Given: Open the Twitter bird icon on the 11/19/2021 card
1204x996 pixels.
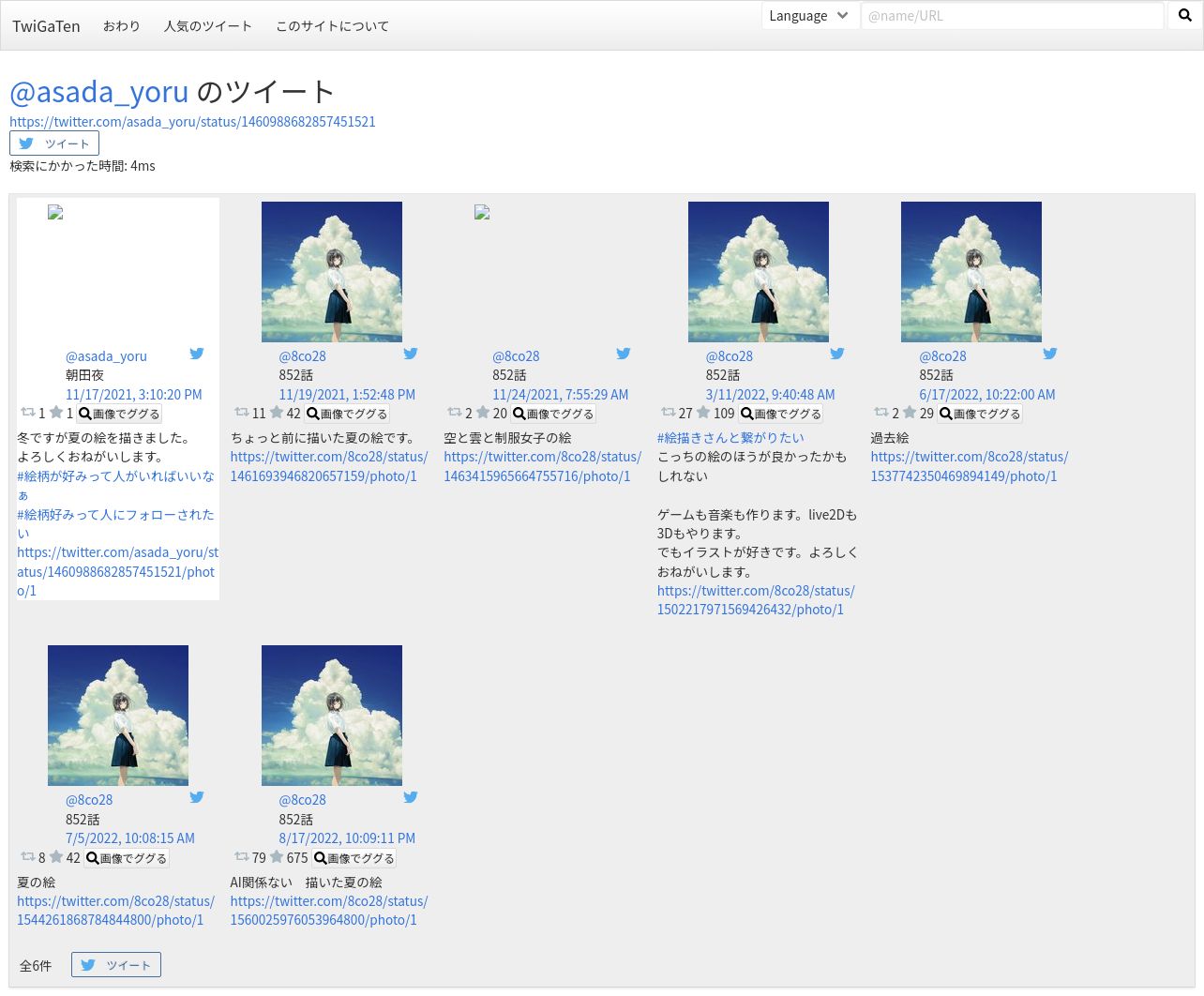Looking at the screenshot, I should point(411,354).
